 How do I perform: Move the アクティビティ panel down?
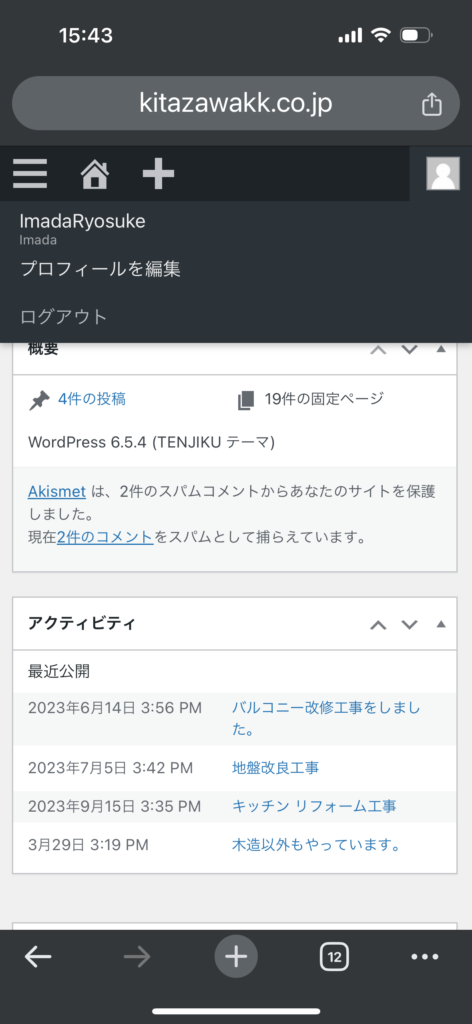tap(409, 624)
